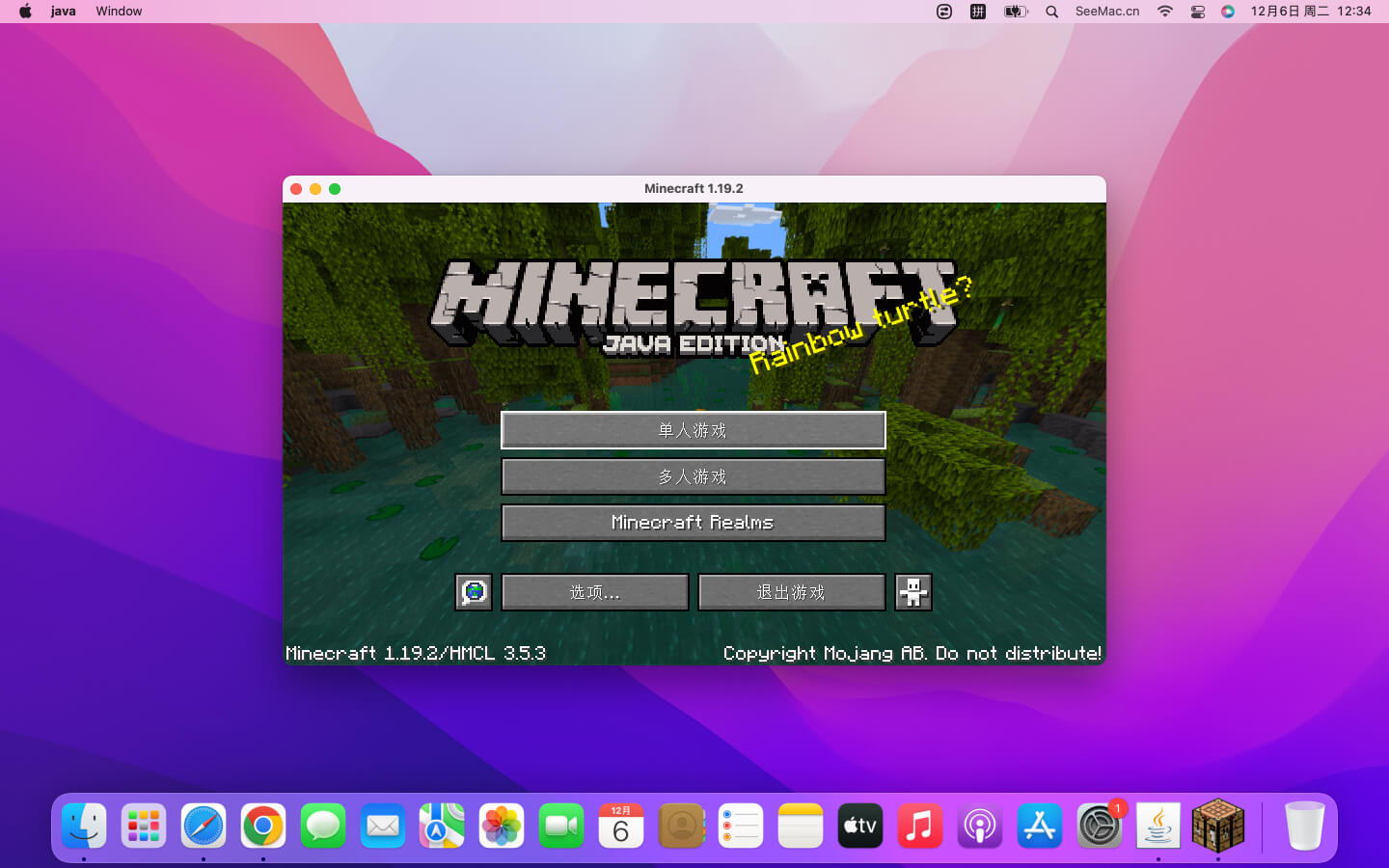The height and width of the screenshot is (868, 1389).
Task: Open App Store from the Dock
Action: (1040, 827)
